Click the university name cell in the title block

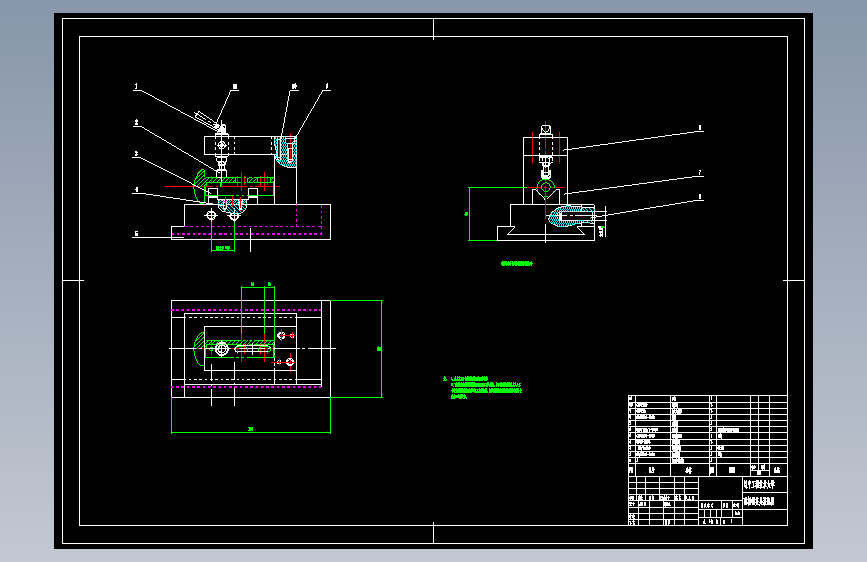pyautogui.click(x=764, y=485)
